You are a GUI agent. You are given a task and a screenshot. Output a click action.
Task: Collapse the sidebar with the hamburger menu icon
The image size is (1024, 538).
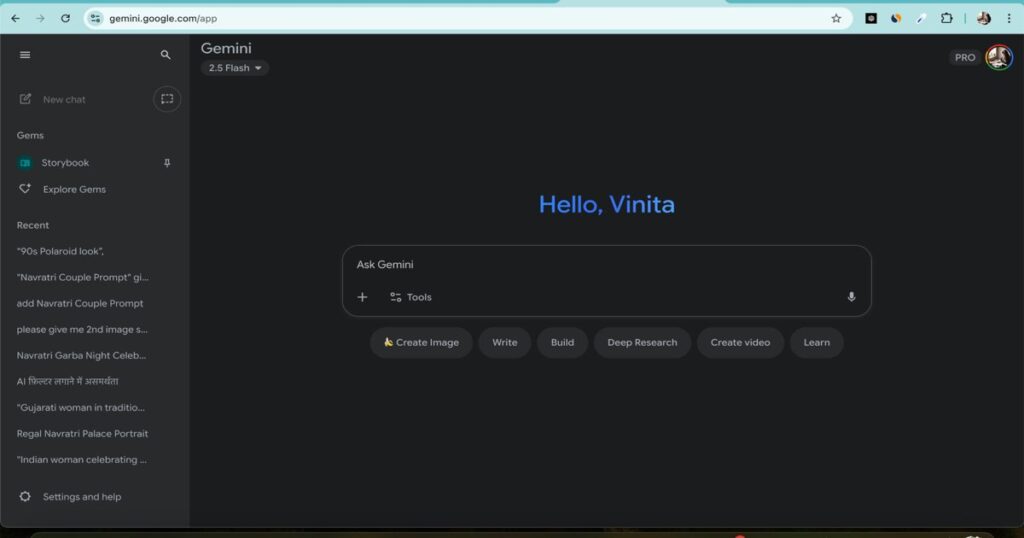[25, 55]
